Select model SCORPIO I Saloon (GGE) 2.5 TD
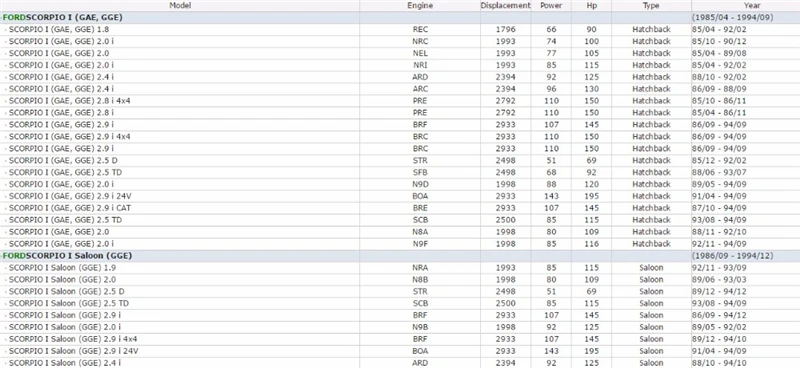Viewport: 800px width, 368px height. tap(69, 303)
